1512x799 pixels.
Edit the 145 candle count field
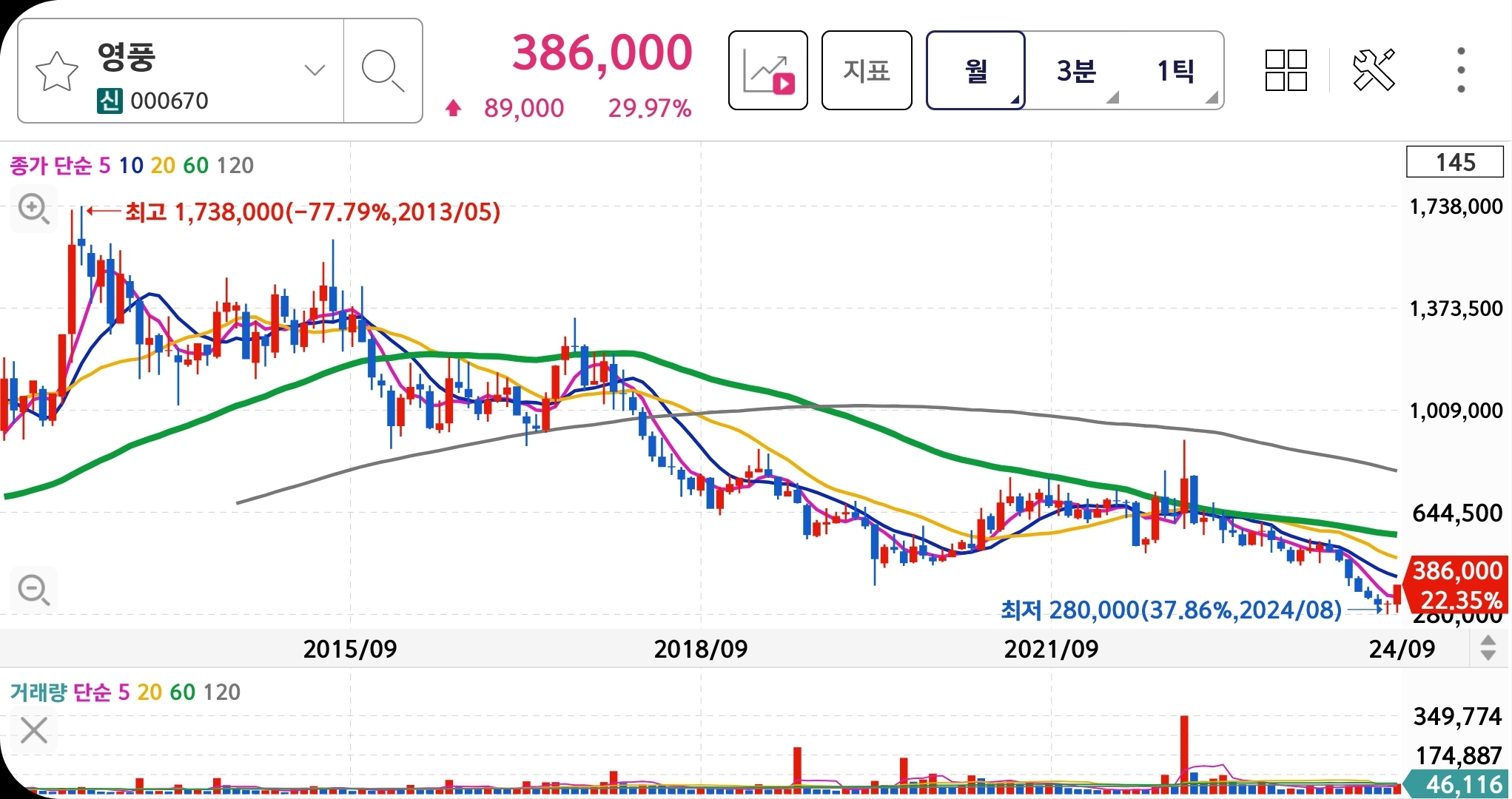(x=1455, y=162)
